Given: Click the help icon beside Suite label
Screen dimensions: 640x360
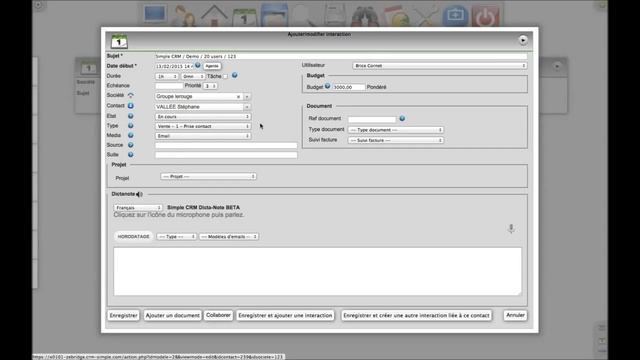Looking at the screenshot, I should (131, 155).
